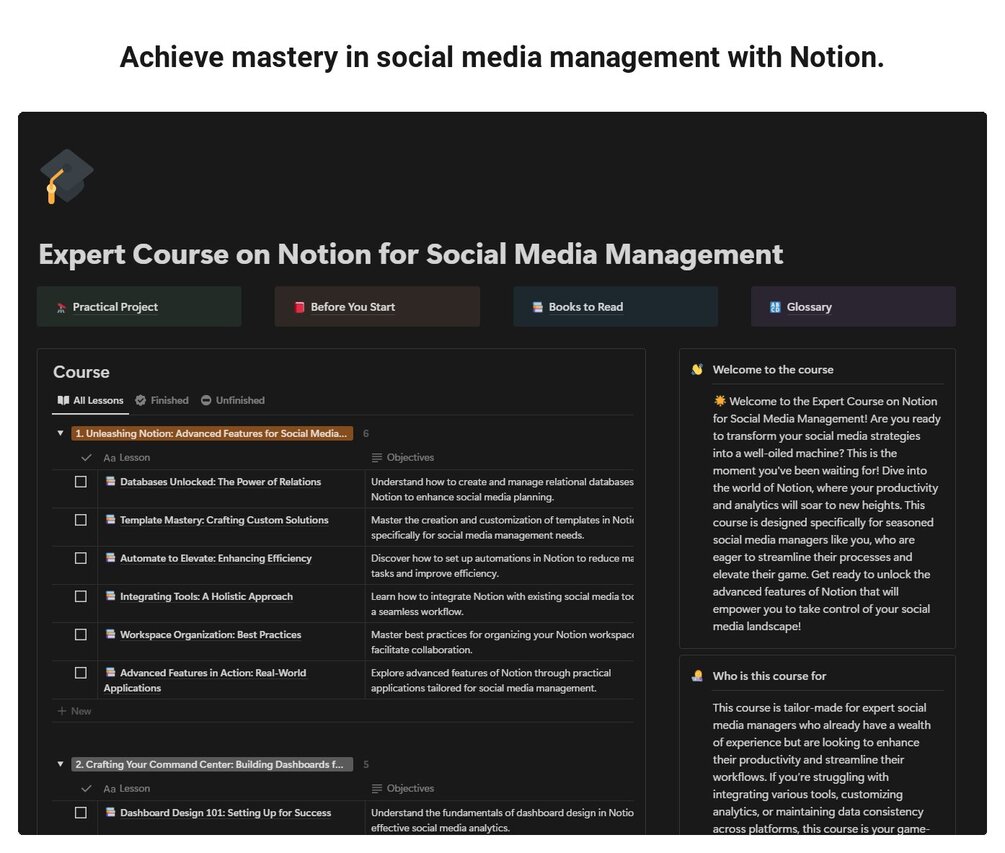The image size is (1005, 853).
Task: Tick the Automate to Elevate checkbox
Action: (81, 558)
